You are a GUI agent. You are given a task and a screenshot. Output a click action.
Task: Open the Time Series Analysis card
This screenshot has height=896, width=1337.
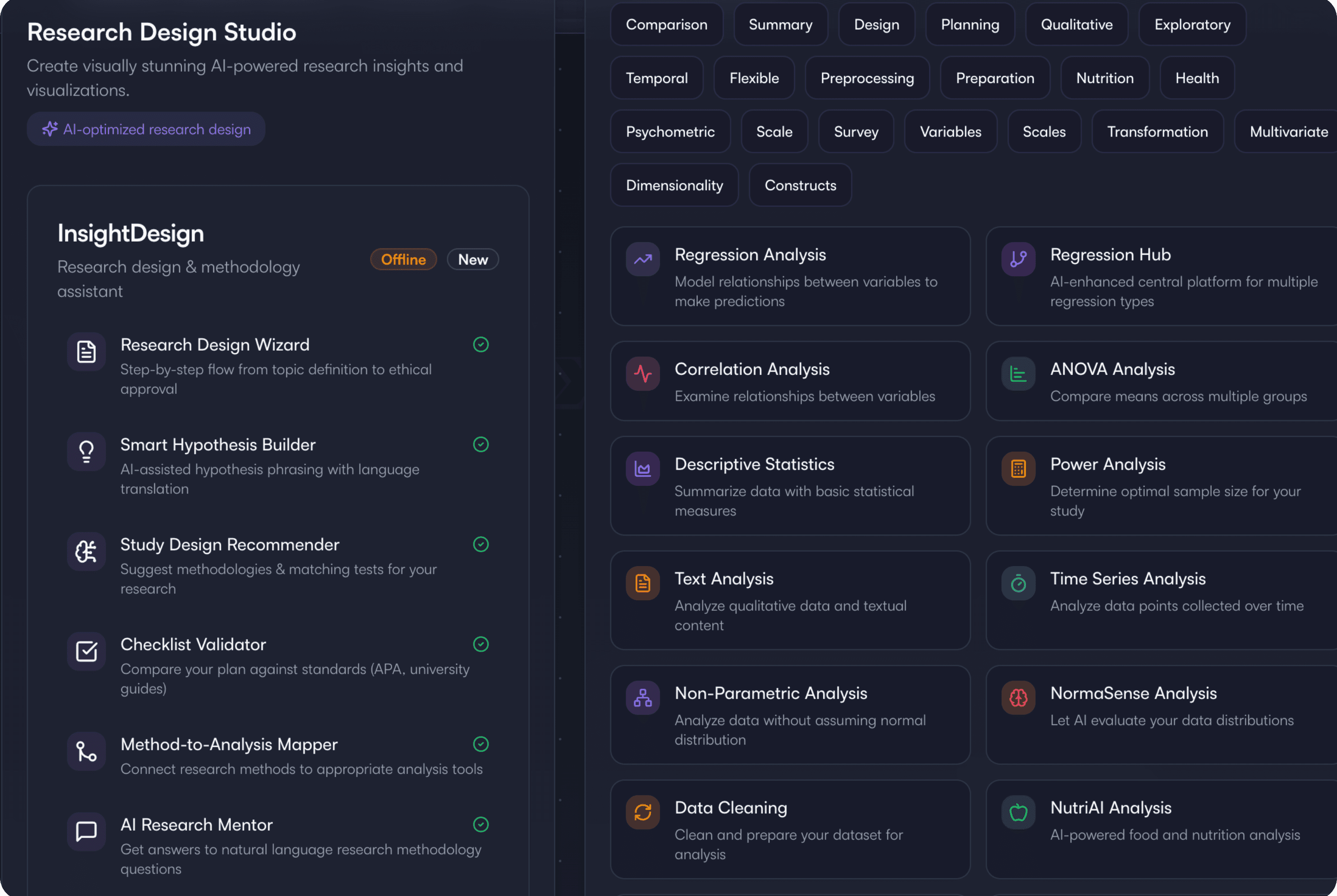[x=1160, y=600]
